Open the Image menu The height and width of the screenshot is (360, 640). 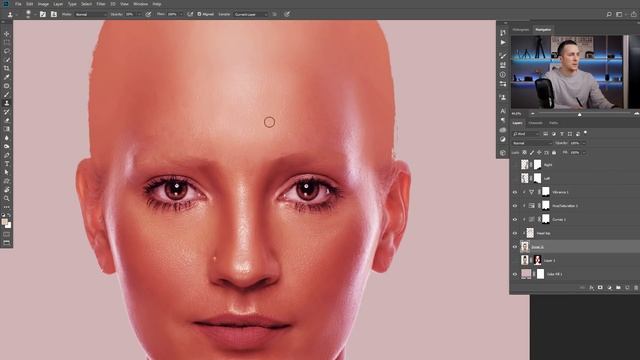point(43,4)
